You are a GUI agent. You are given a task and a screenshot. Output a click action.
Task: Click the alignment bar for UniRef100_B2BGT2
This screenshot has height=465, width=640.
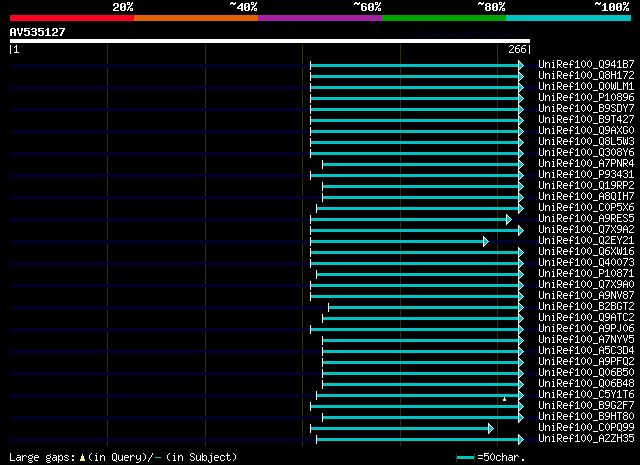(x=426, y=307)
